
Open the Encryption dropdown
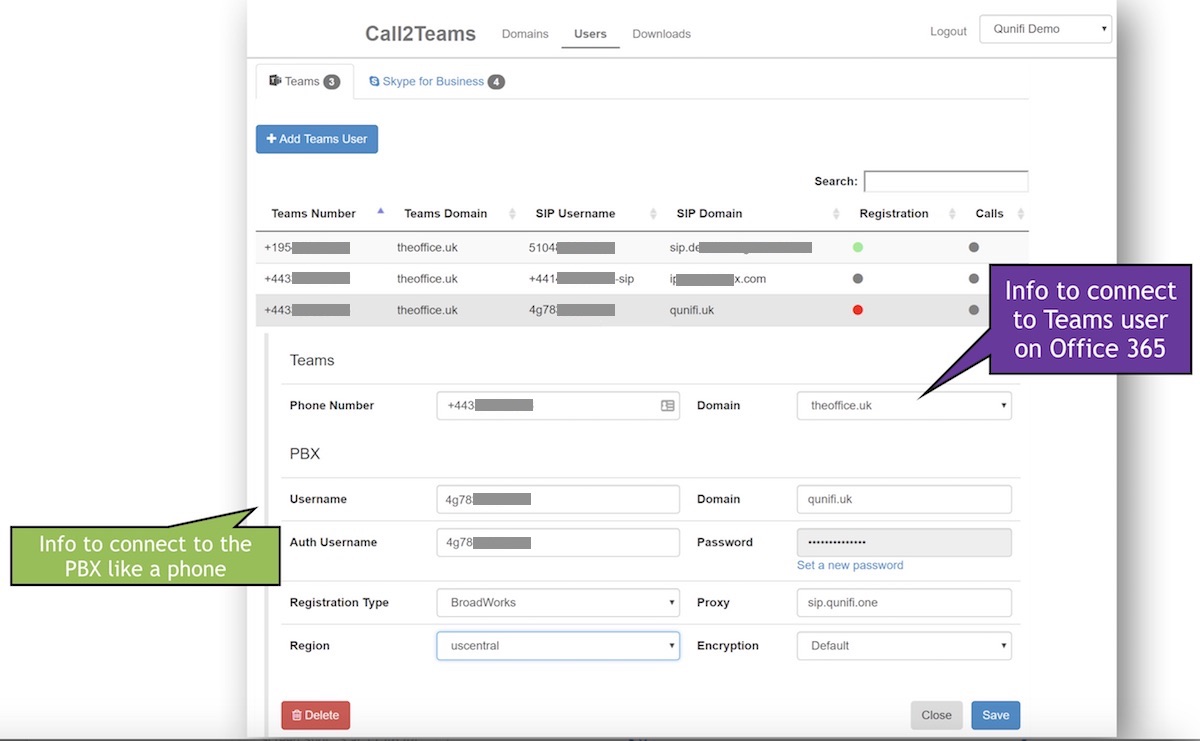[904, 646]
